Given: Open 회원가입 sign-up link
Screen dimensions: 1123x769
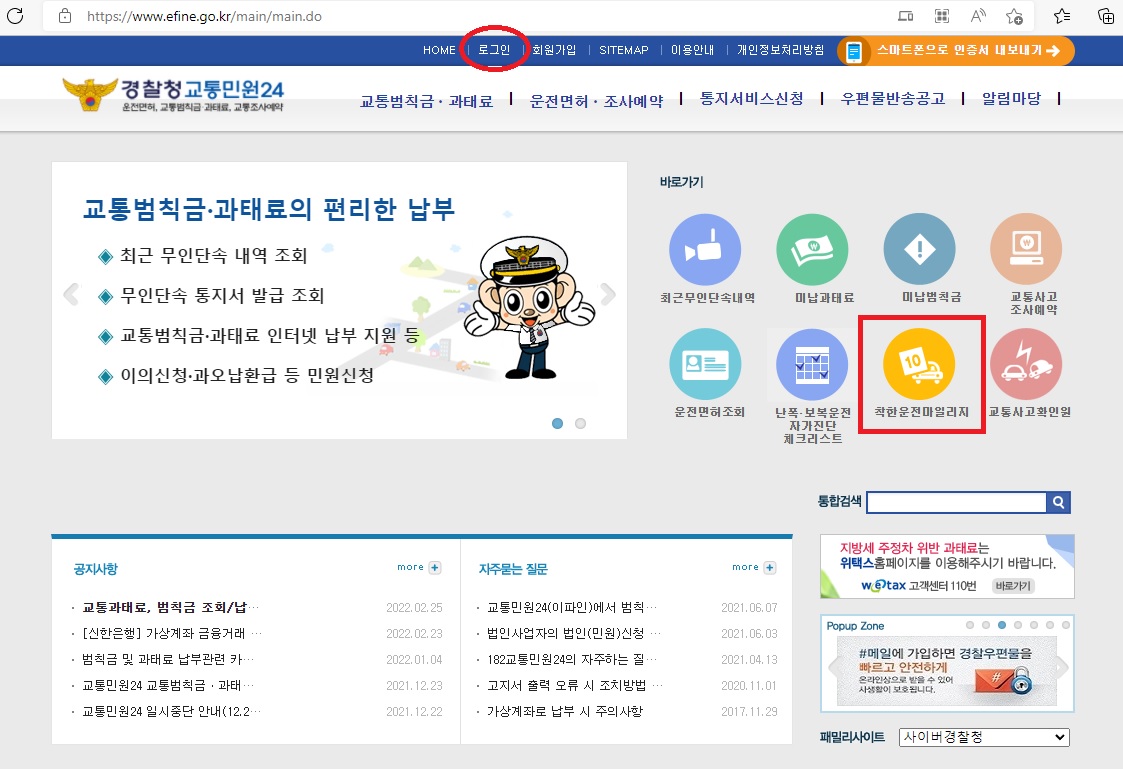Looking at the screenshot, I should point(554,50).
